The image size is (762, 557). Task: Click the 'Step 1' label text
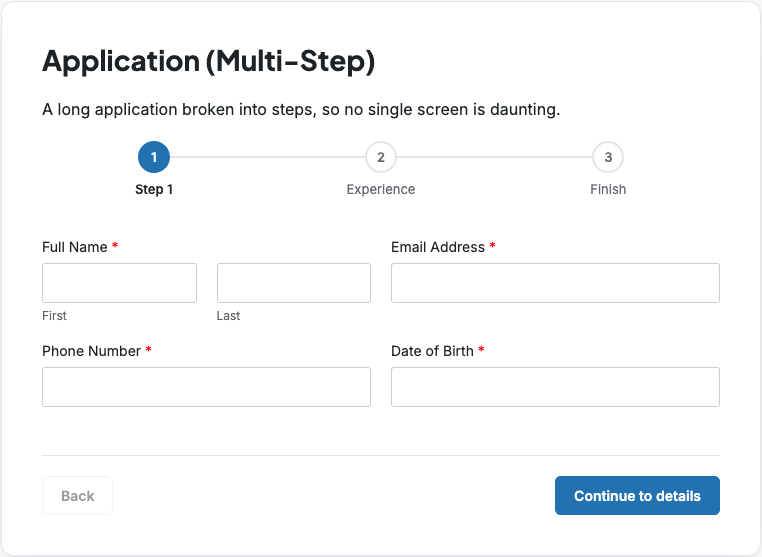point(154,189)
